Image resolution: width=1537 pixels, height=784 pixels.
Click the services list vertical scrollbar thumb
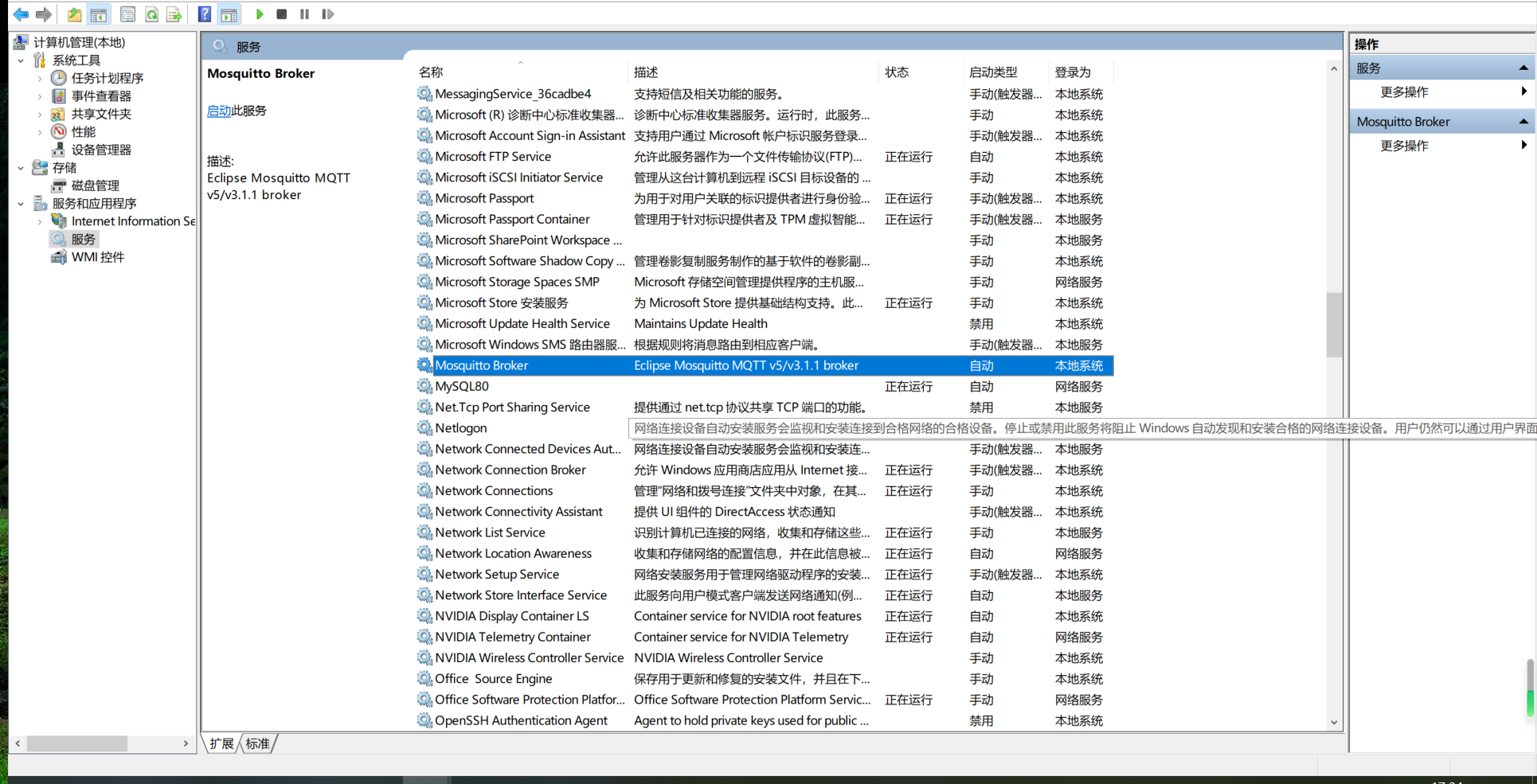(1334, 325)
